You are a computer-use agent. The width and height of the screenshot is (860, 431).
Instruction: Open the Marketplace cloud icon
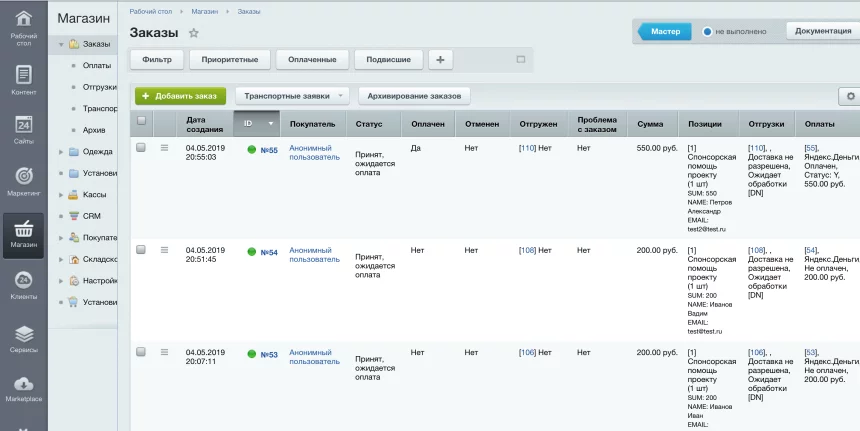[x=23, y=385]
